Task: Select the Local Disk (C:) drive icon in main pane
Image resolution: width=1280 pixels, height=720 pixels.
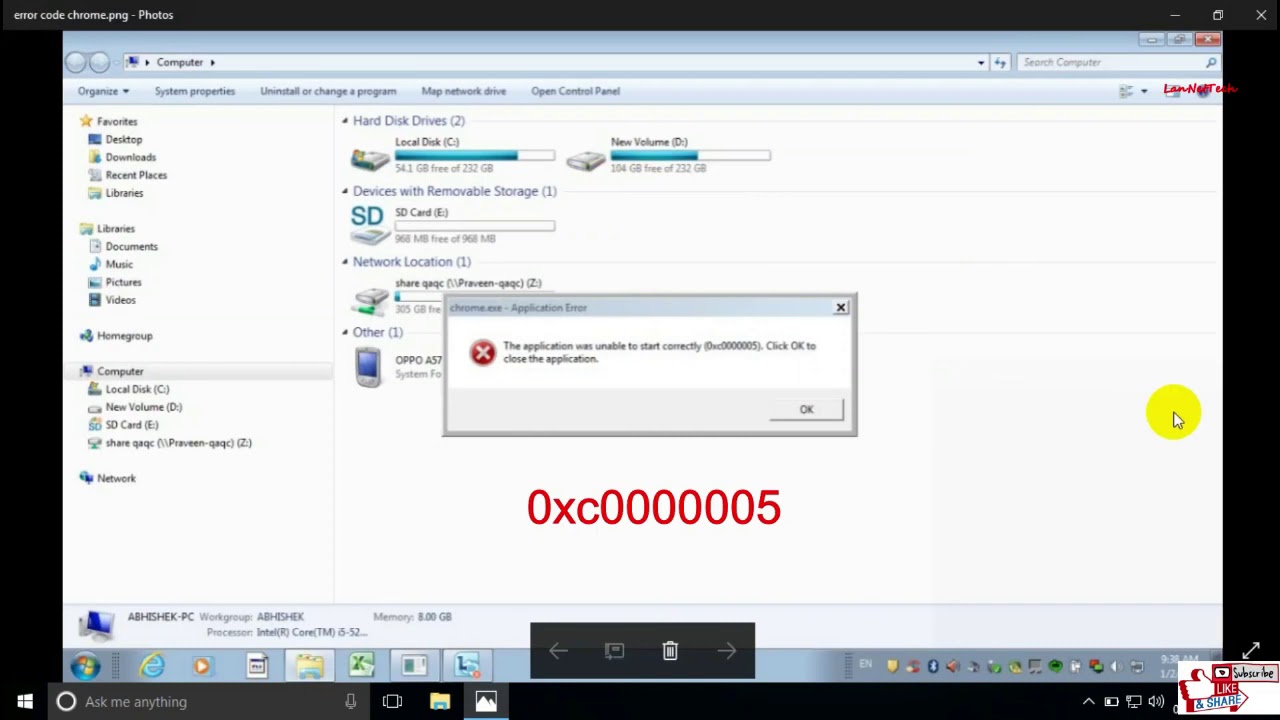Action: pyautogui.click(x=370, y=158)
